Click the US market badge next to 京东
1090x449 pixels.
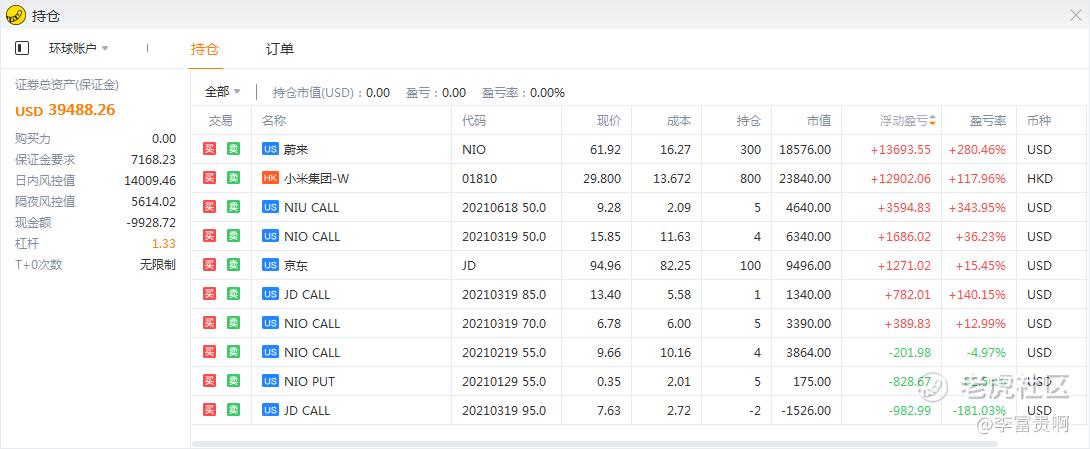[270, 265]
